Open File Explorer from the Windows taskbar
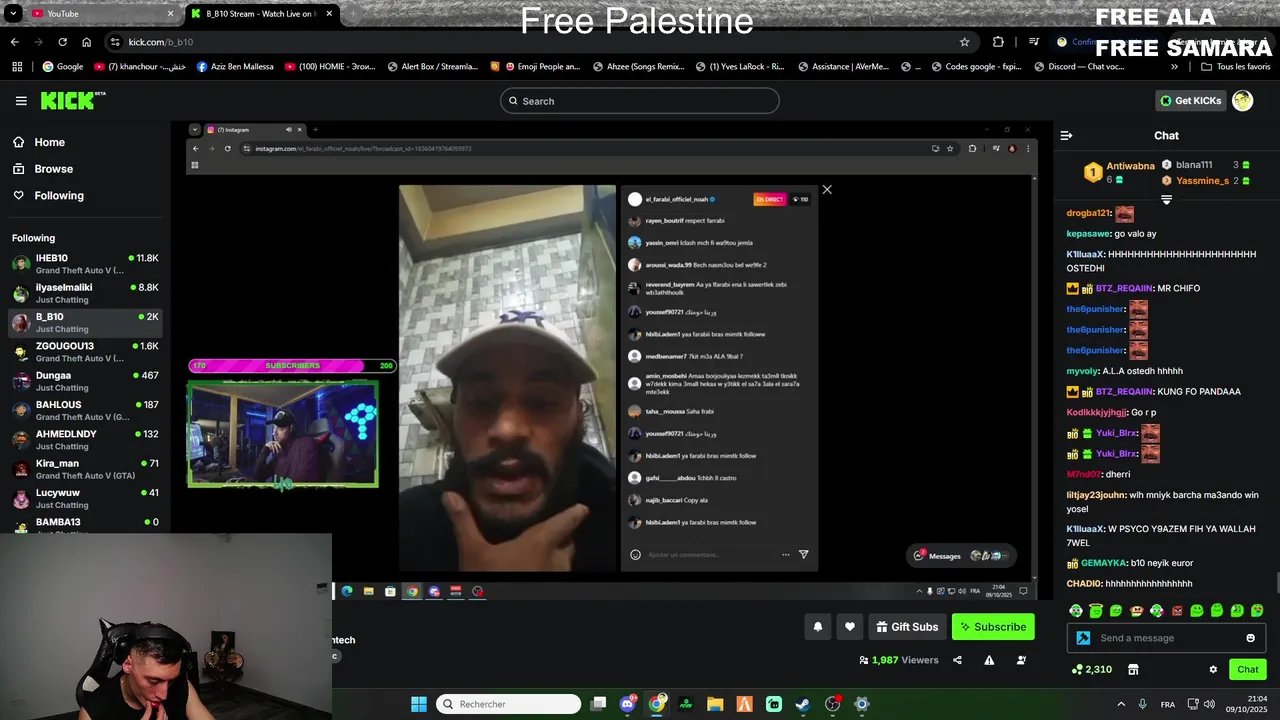This screenshot has width=1280, height=720. pos(715,704)
